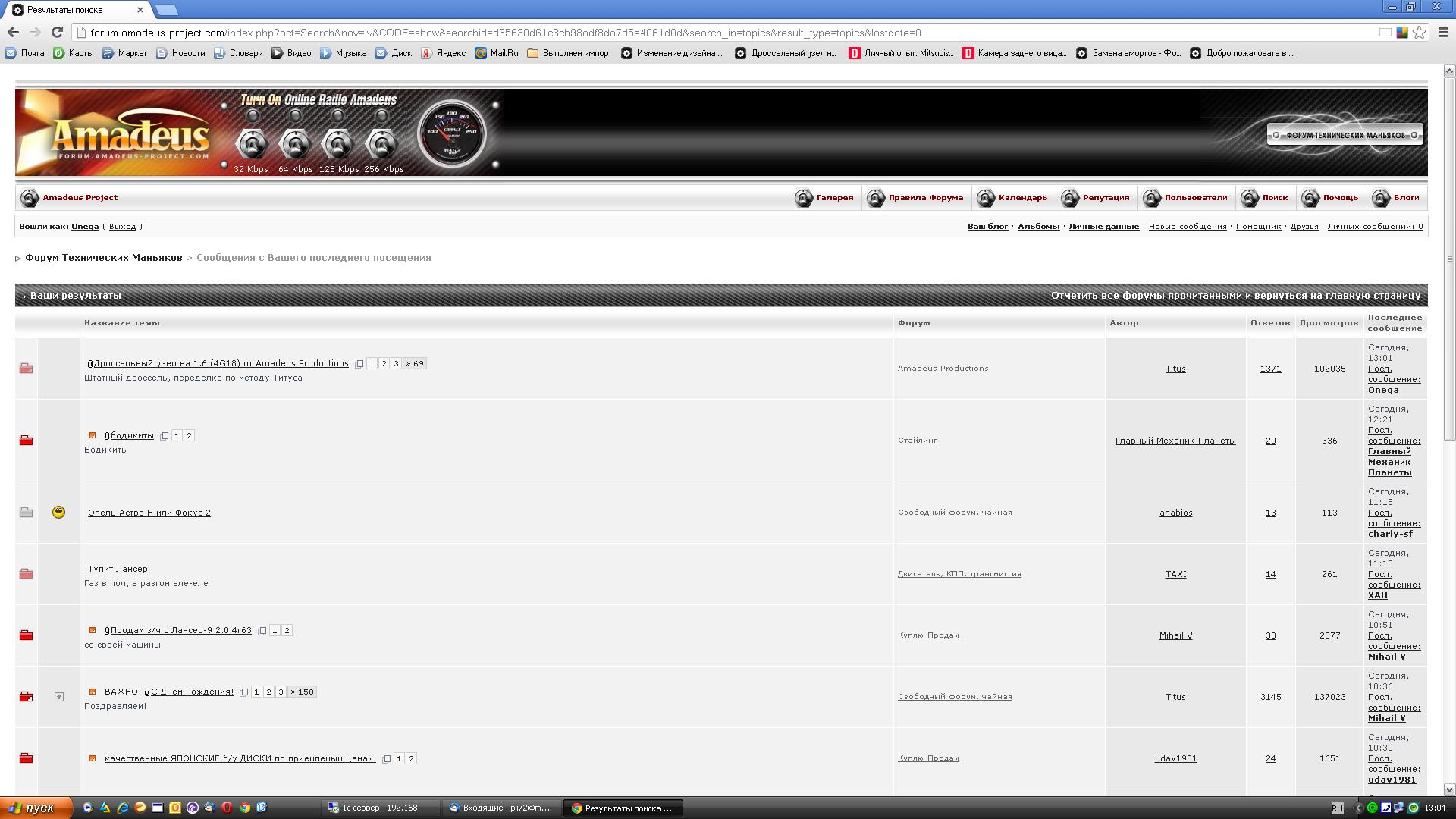Click the browser address bar
1456x819 pixels.
[x=682, y=33]
